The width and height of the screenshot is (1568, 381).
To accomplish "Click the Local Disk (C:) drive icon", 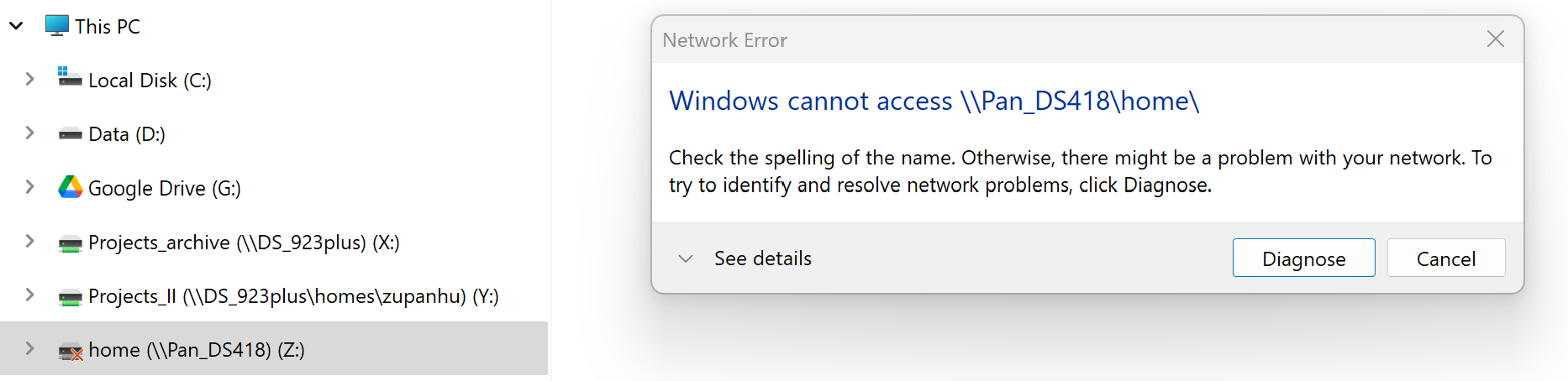I will (x=70, y=78).
